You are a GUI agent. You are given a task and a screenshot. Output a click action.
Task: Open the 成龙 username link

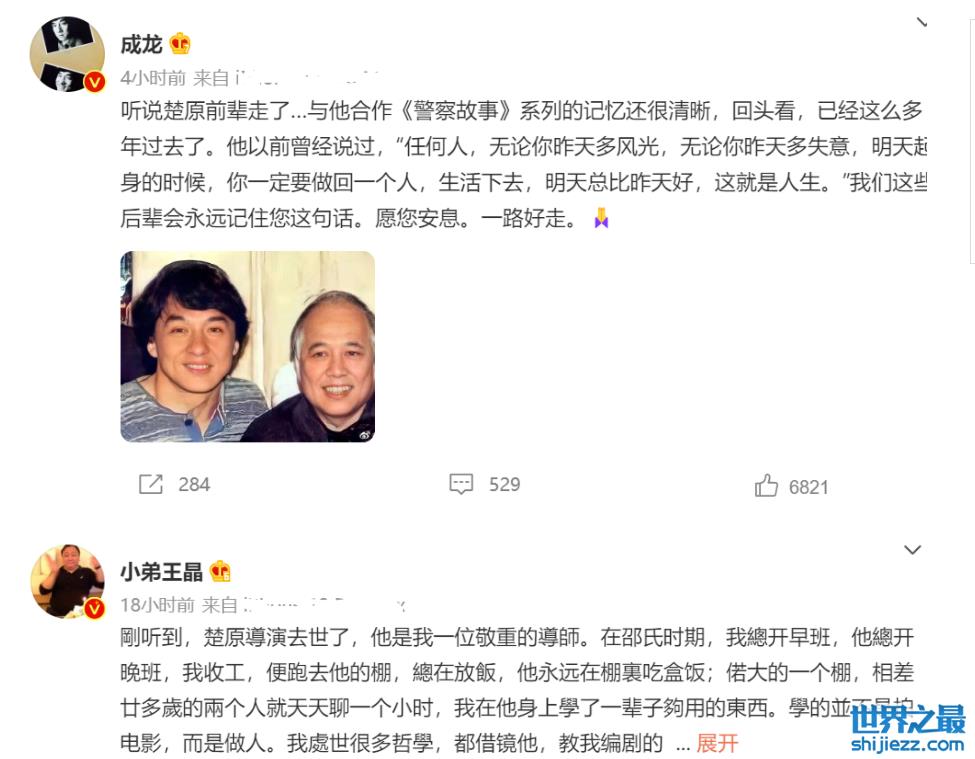(x=141, y=44)
